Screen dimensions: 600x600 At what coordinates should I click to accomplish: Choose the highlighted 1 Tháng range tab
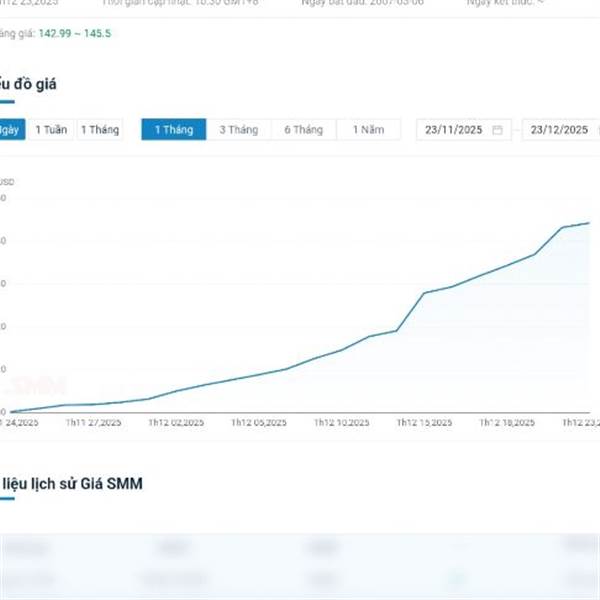pyautogui.click(x=174, y=130)
